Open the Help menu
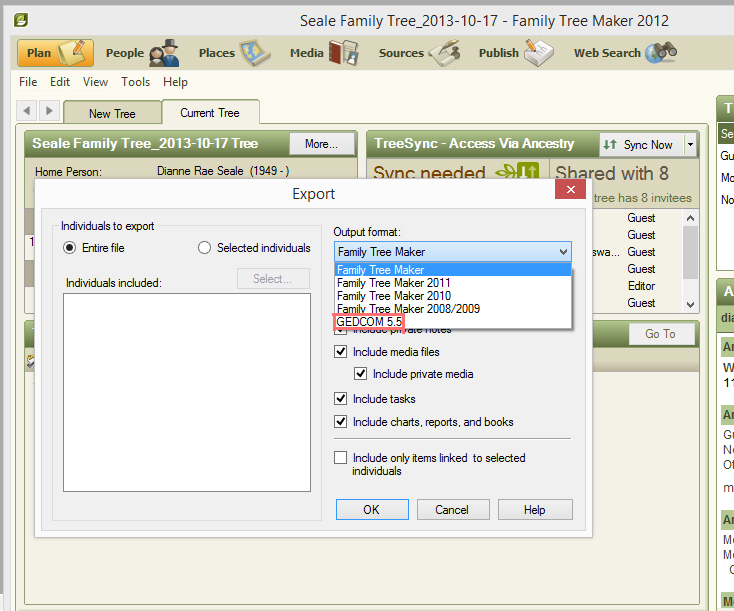This screenshot has width=734, height=611. (x=175, y=82)
